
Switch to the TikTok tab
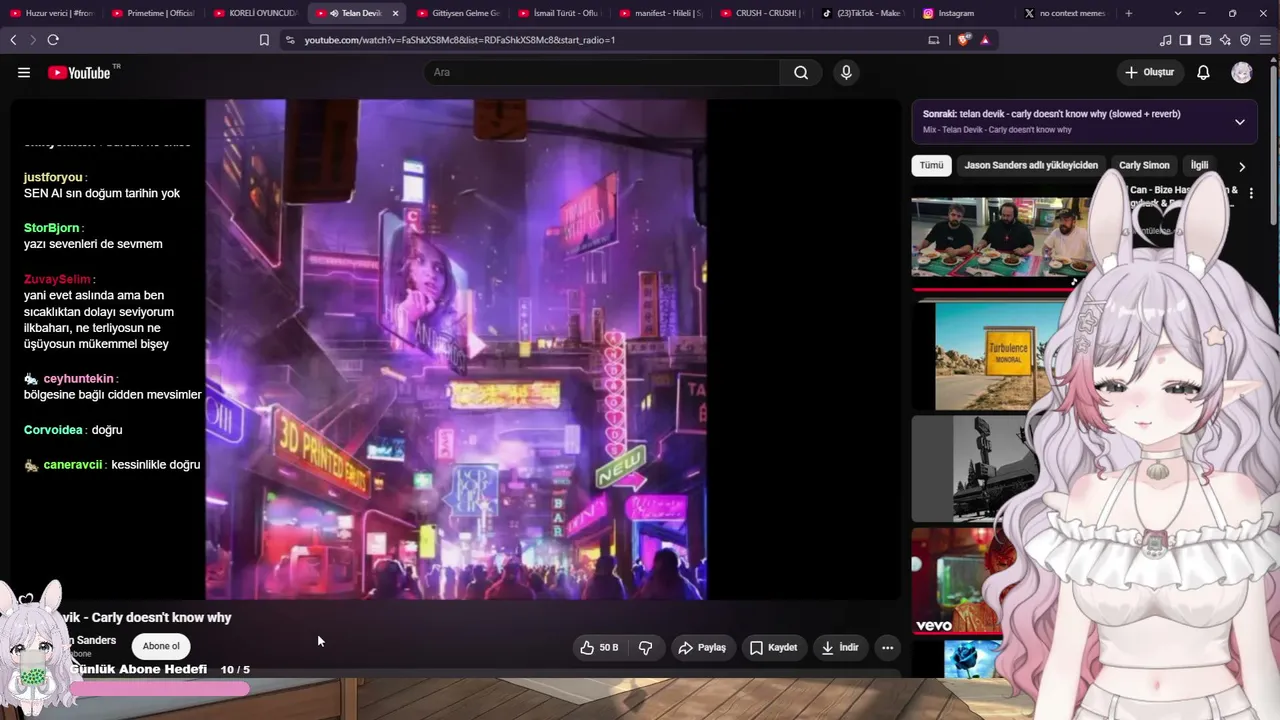coord(864,13)
